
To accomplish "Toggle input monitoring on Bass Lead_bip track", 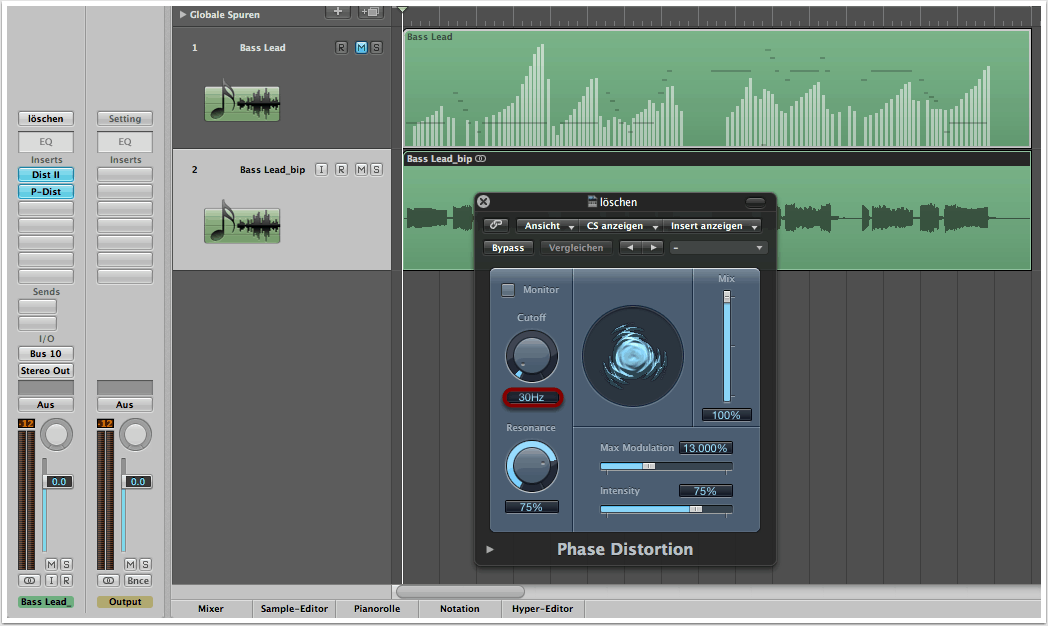I will pyautogui.click(x=321, y=170).
